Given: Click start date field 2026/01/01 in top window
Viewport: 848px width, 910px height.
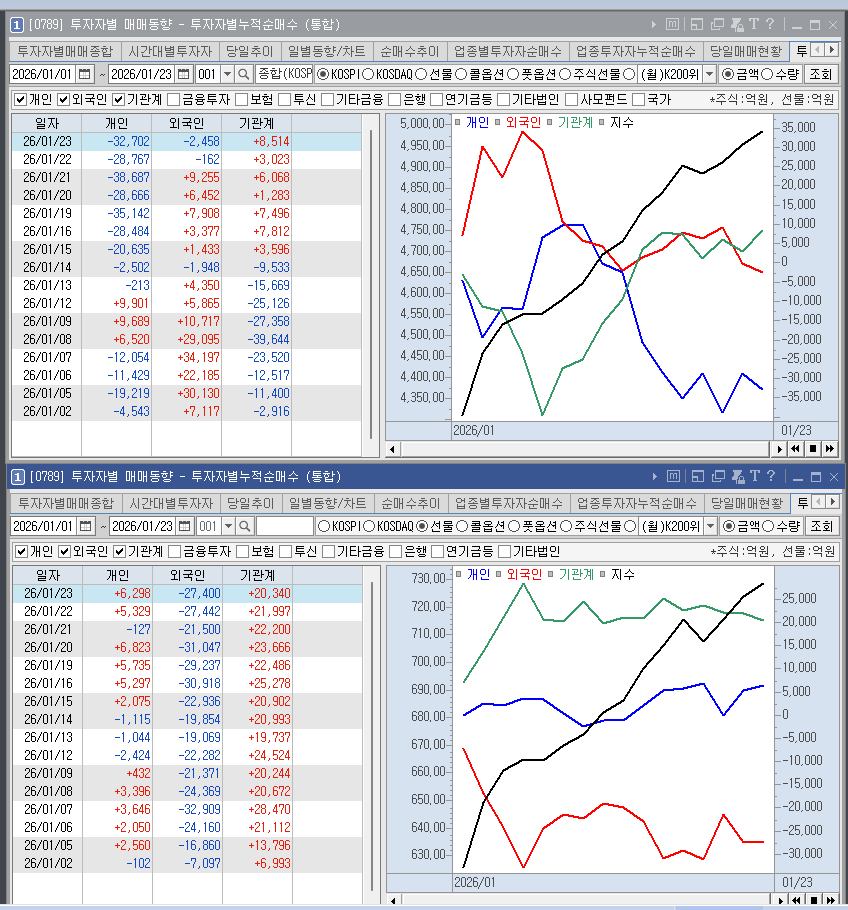Looking at the screenshot, I should tap(44, 74).
